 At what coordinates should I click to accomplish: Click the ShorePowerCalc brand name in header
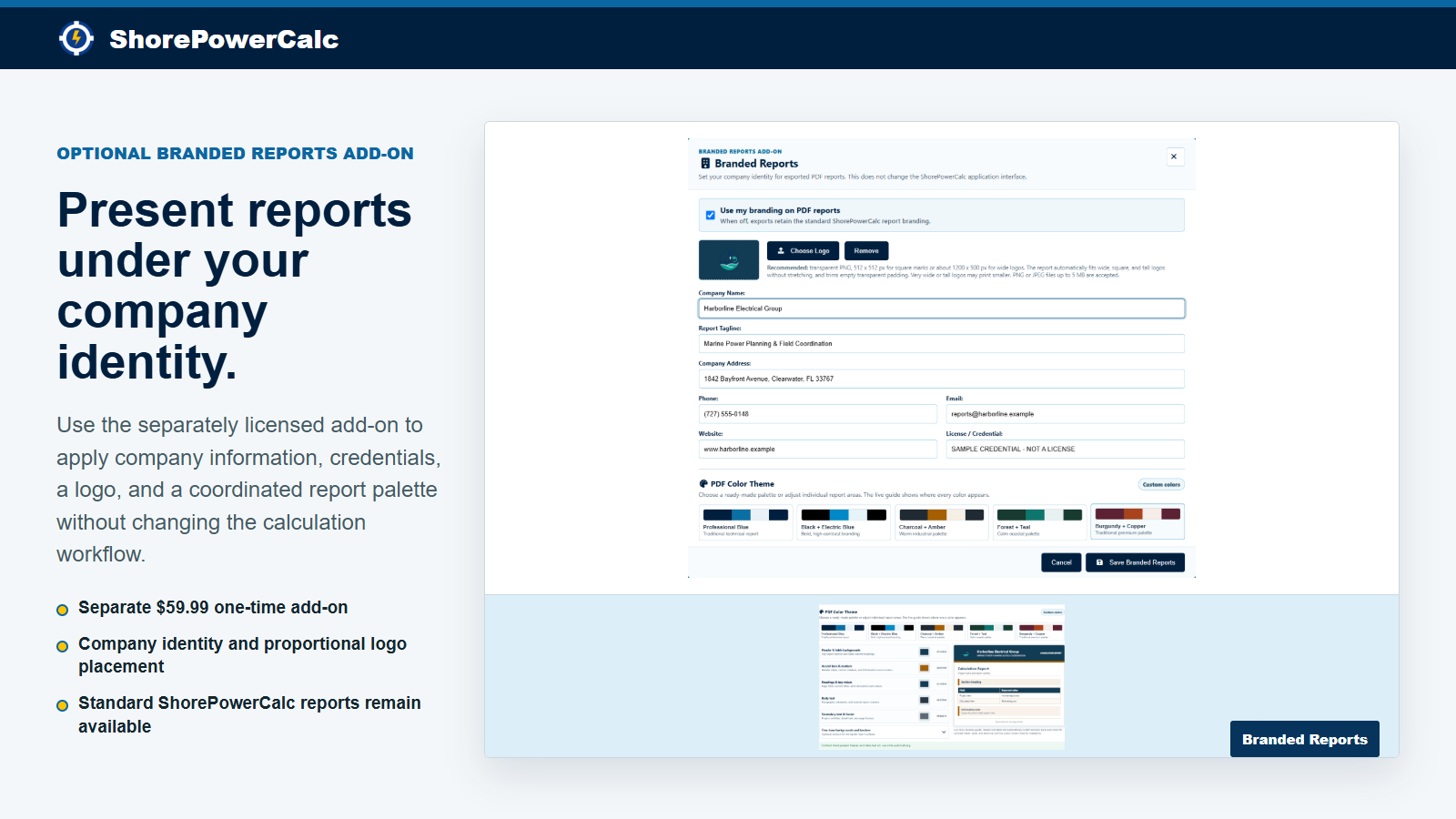pos(224,39)
